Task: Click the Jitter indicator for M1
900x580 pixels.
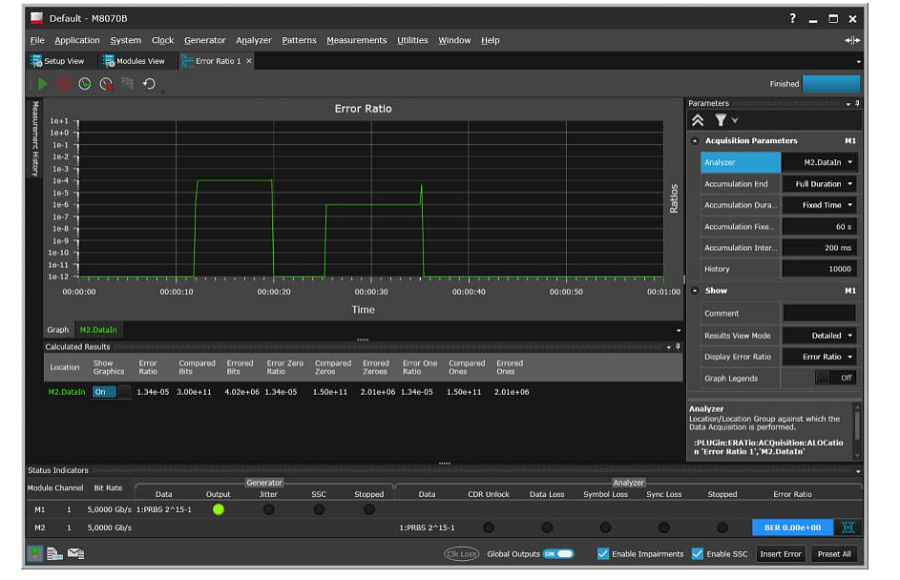Action: coord(268,509)
